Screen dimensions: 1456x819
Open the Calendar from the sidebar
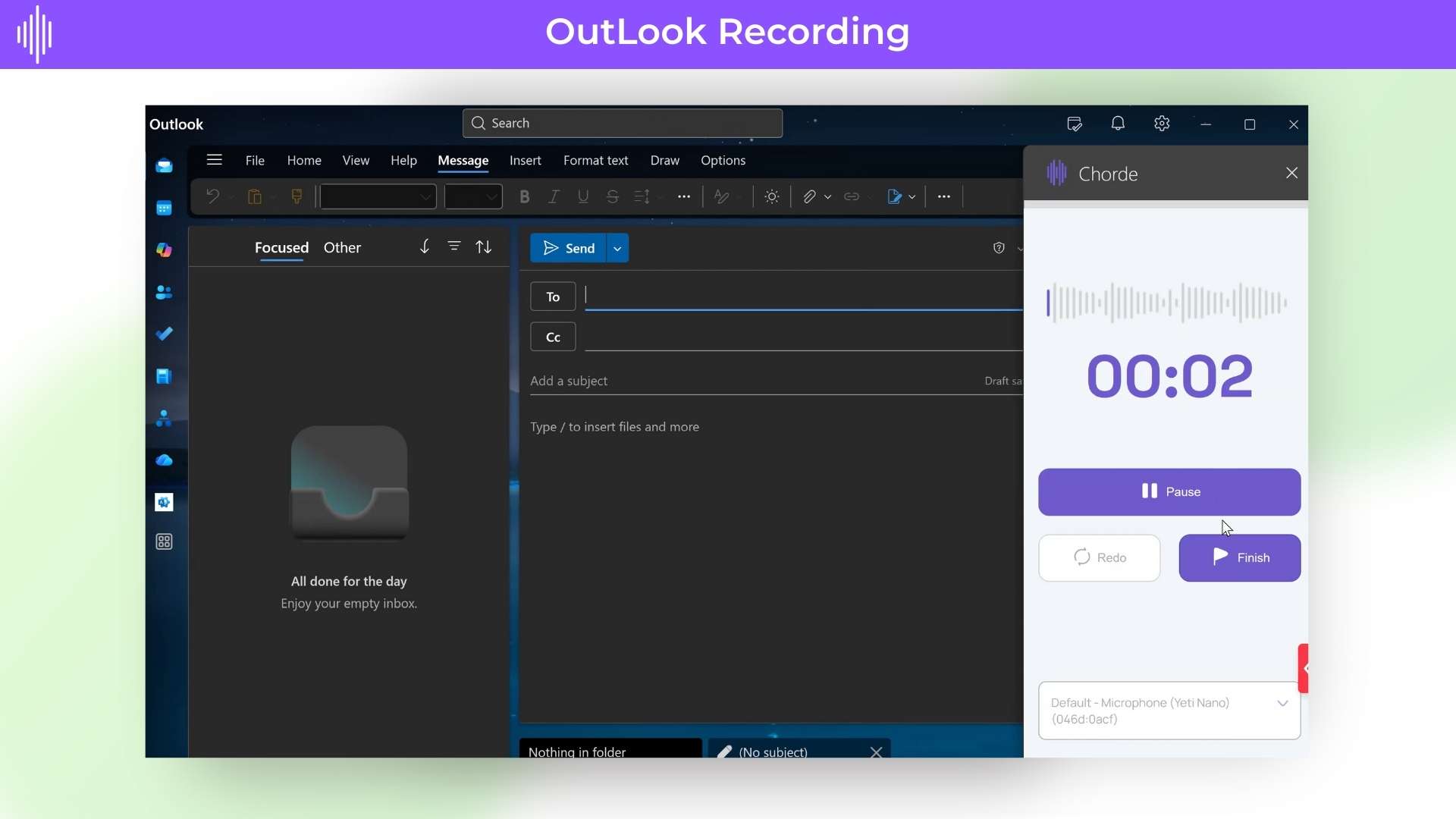point(164,208)
